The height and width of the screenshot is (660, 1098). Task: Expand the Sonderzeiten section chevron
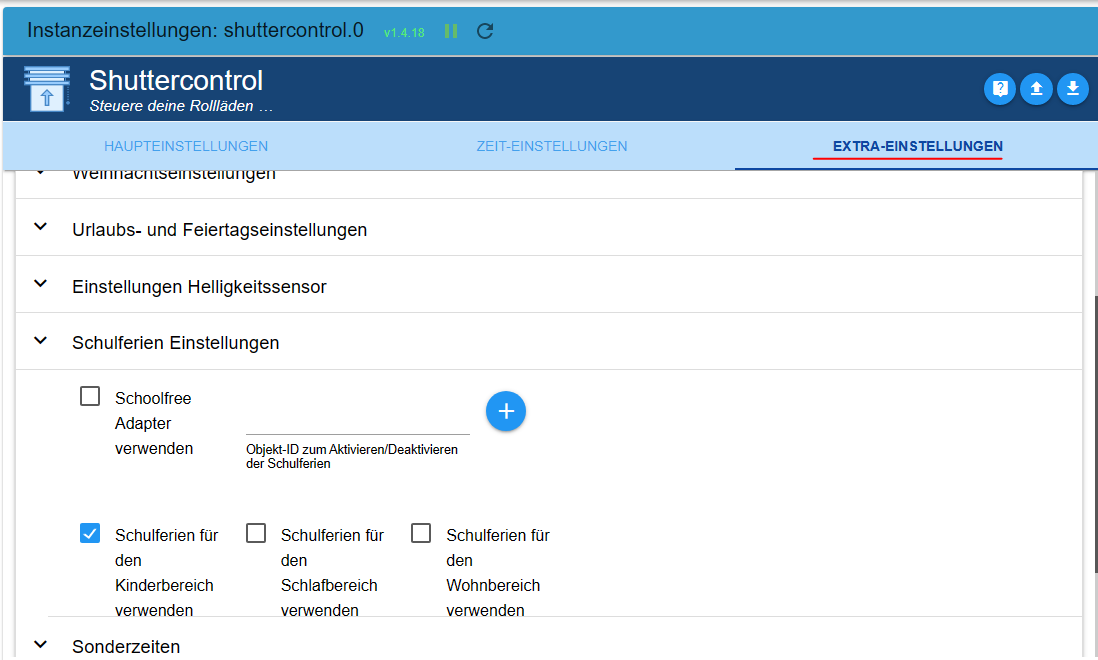[x=41, y=644]
